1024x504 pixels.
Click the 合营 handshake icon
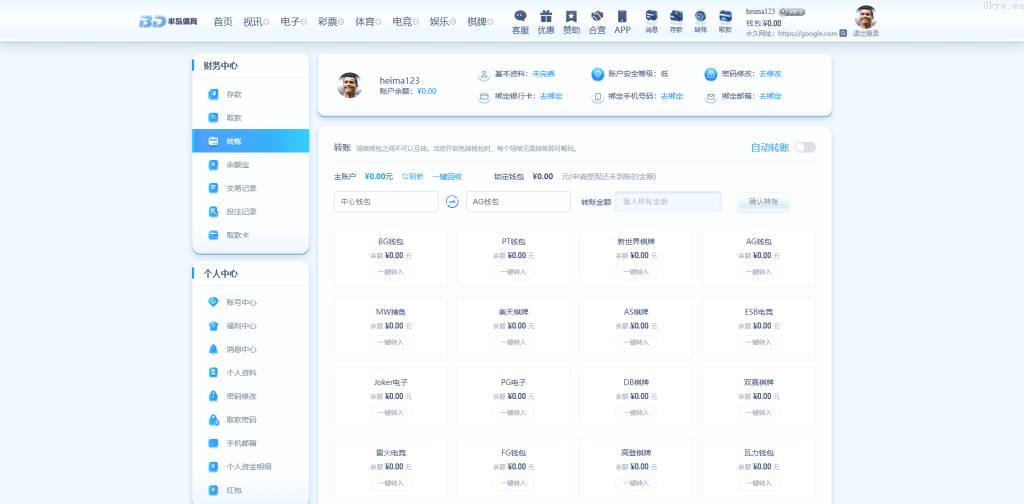pyautogui.click(x=597, y=17)
